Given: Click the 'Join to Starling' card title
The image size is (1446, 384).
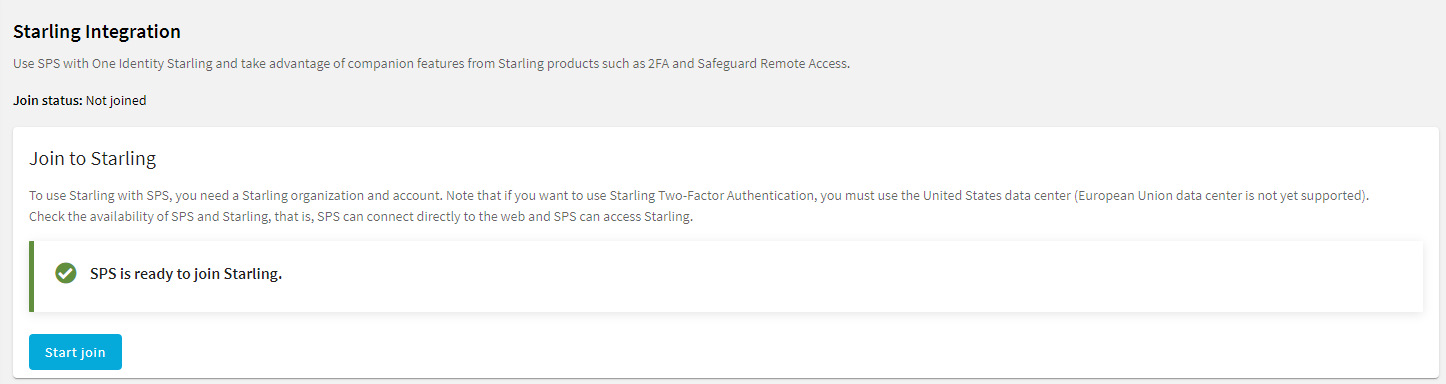Looking at the screenshot, I should pos(93,159).
